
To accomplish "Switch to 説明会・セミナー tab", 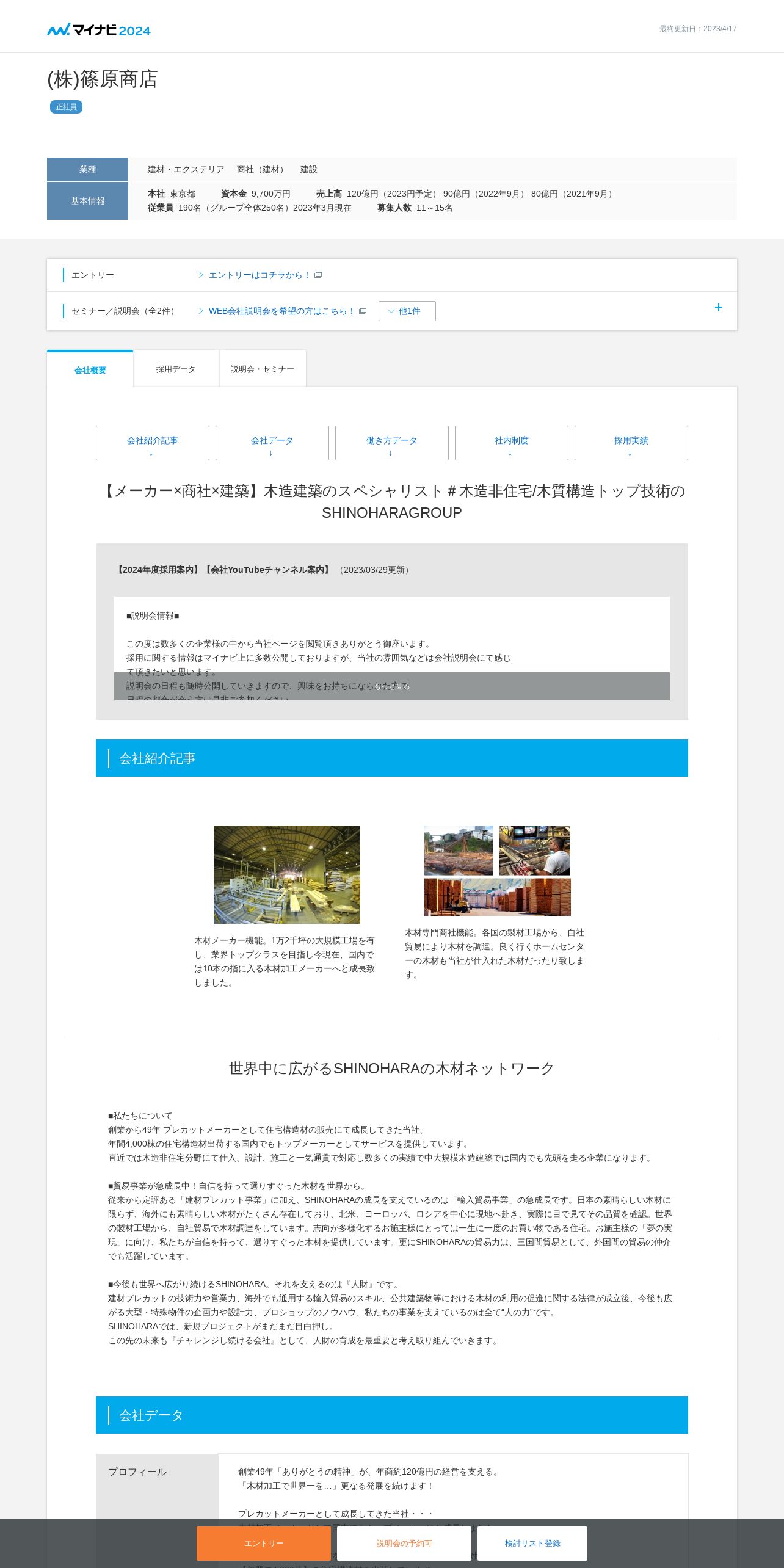I will pos(263,369).
